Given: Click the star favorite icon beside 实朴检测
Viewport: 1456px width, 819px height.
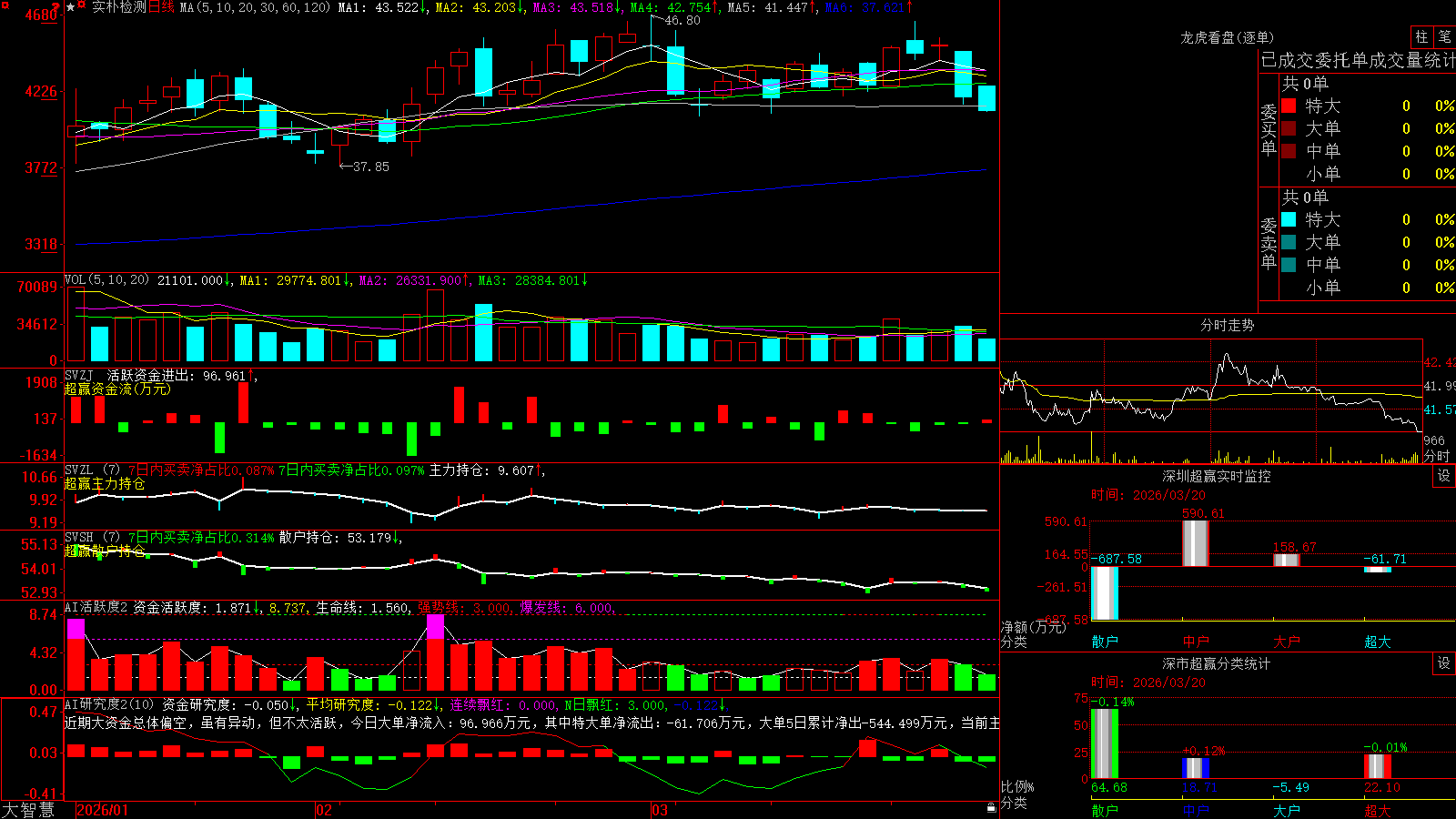Looking at the screenshot, I should click(70, 7).
